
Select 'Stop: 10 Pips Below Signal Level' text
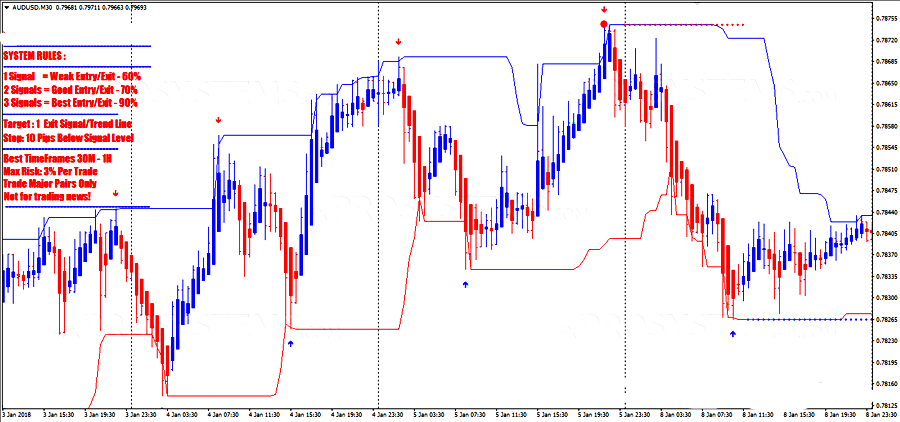[x=68, y=138]
